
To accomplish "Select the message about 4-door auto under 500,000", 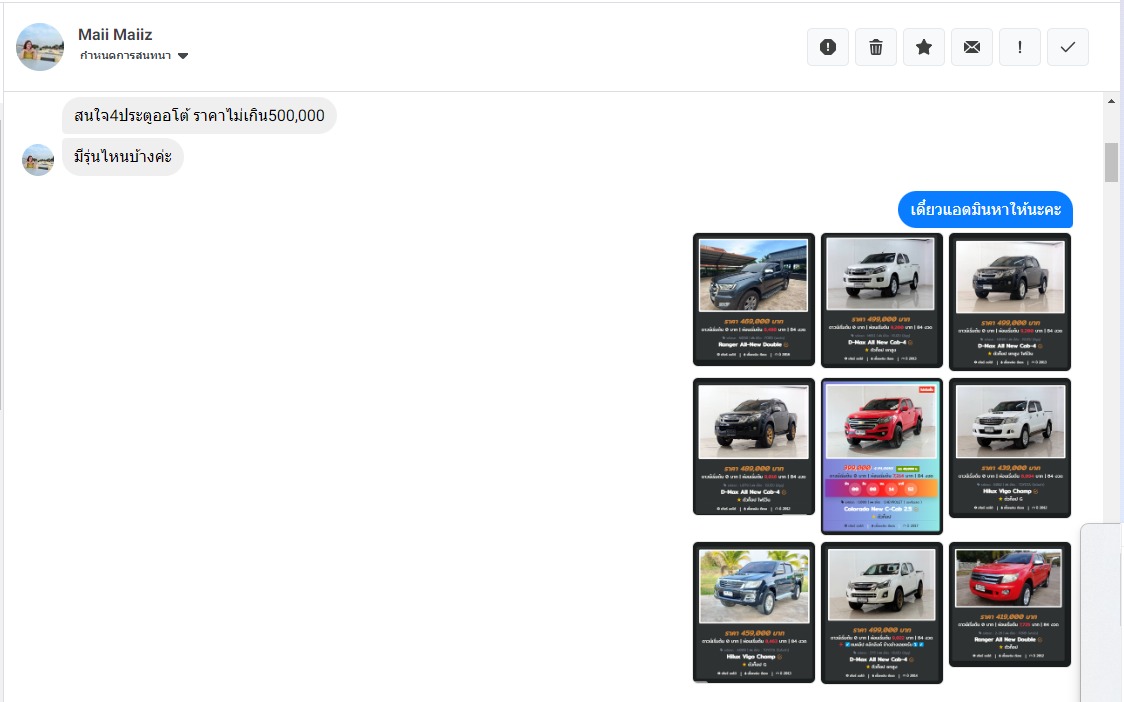I will (x=199, y=116).
